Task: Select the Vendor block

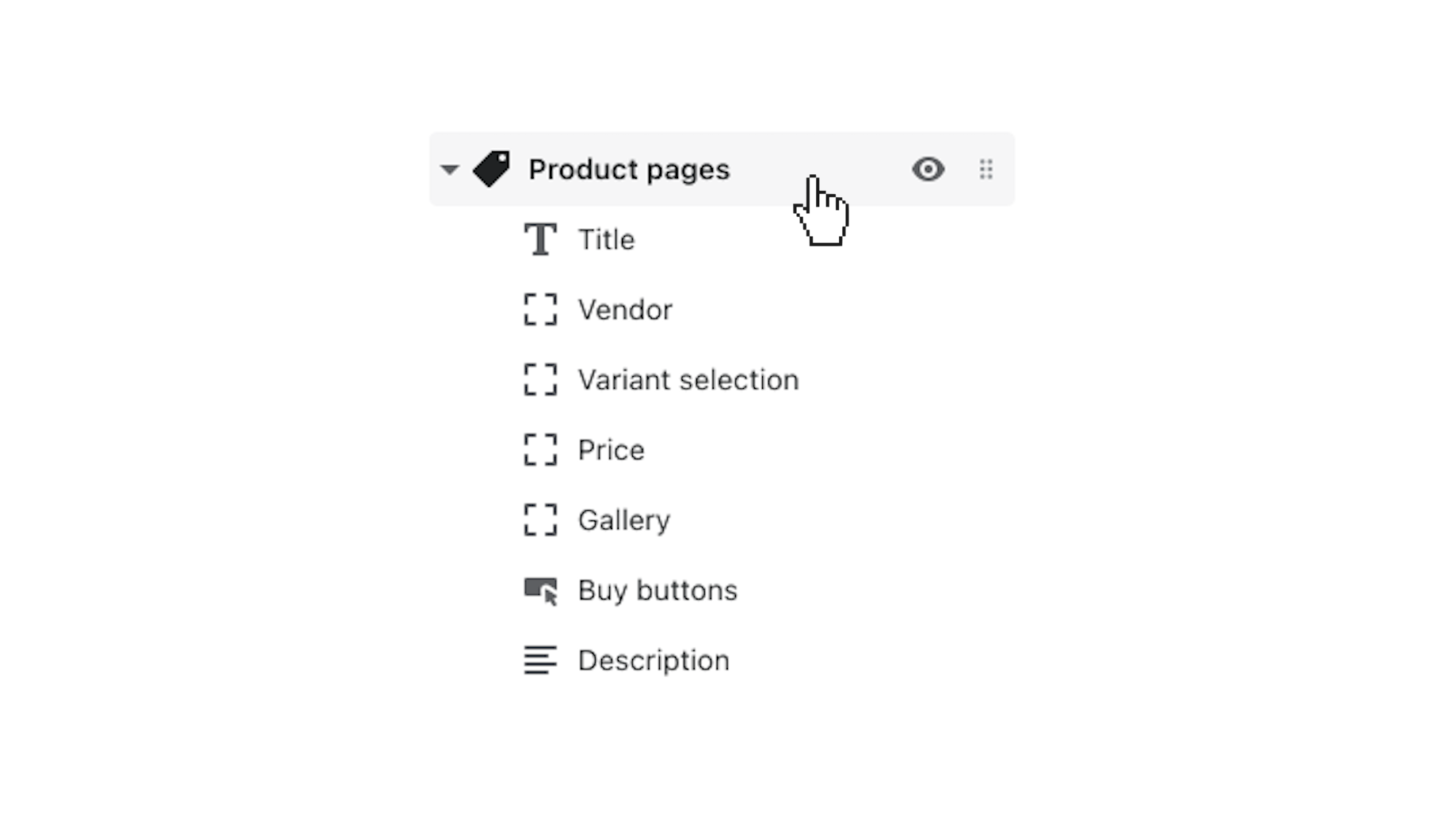Action: [x=625, y=310]
